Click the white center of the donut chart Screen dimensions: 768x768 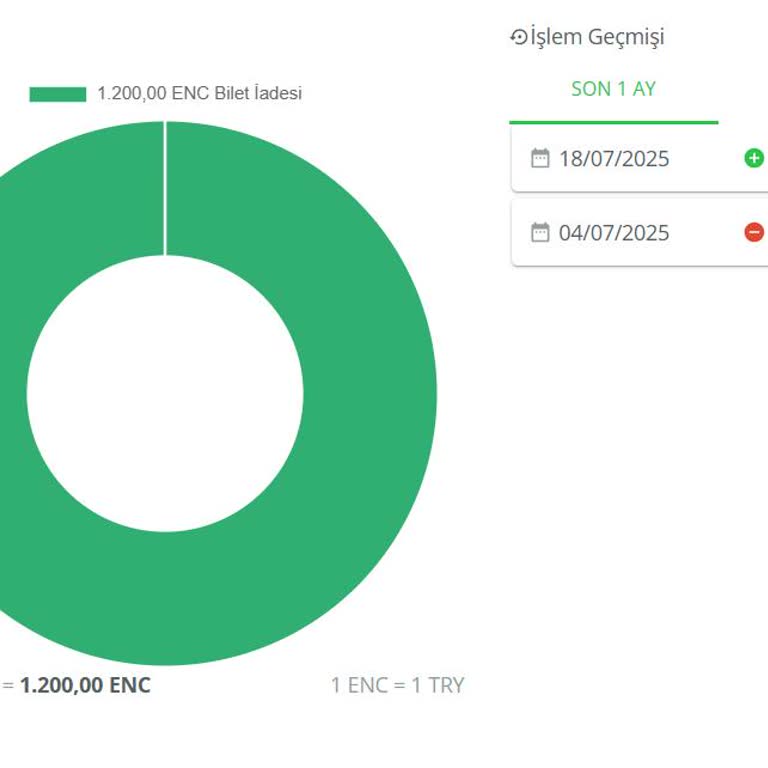pyautogui.click(x=165, y=392)
